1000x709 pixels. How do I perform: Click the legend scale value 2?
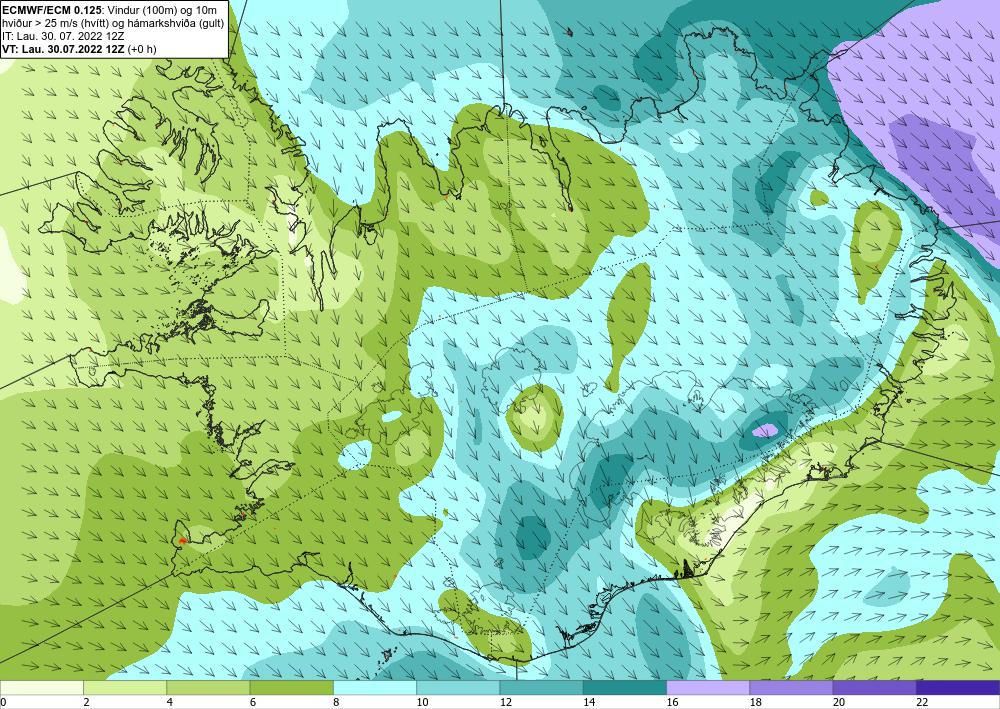tap(86, 703)
